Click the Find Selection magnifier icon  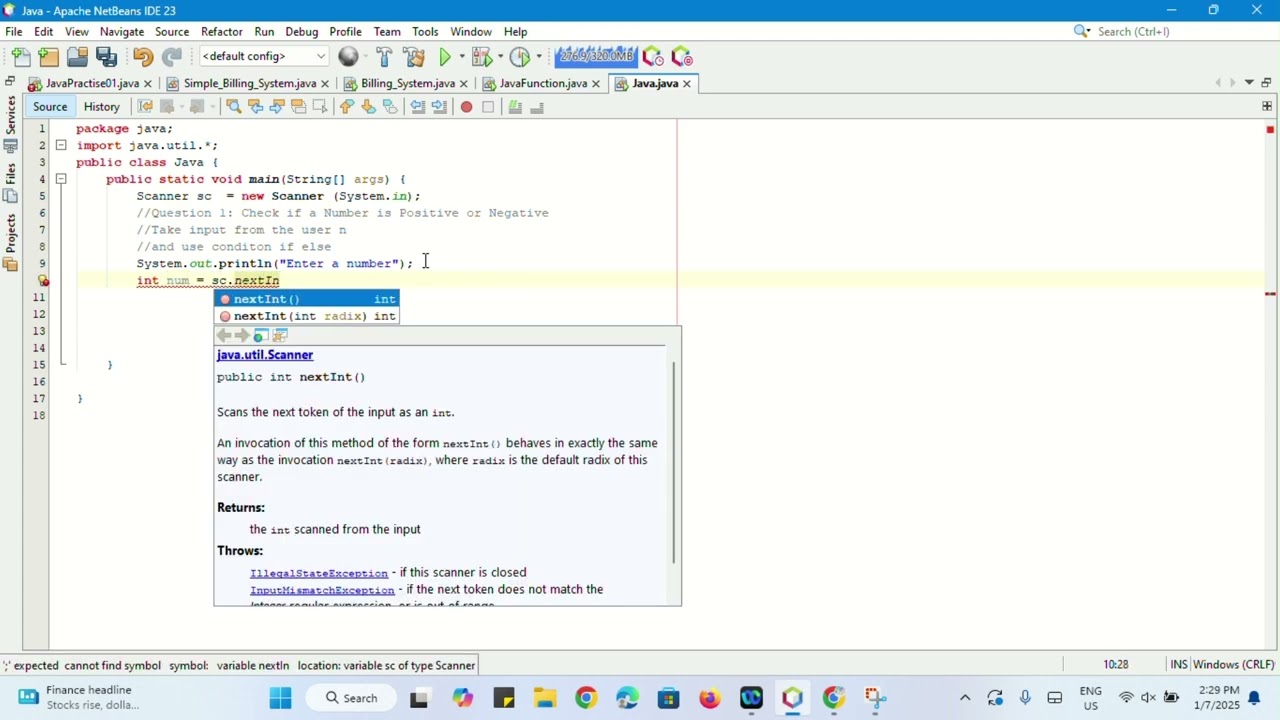click(x=234, y=107)
